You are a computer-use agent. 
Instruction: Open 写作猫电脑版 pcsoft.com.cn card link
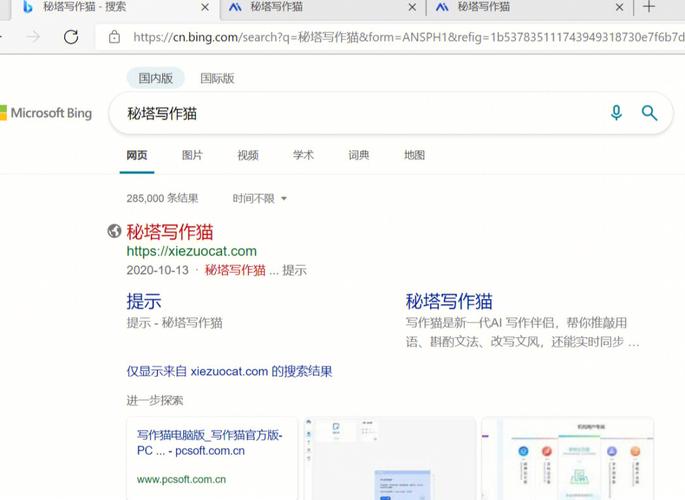tap(210, 443)
